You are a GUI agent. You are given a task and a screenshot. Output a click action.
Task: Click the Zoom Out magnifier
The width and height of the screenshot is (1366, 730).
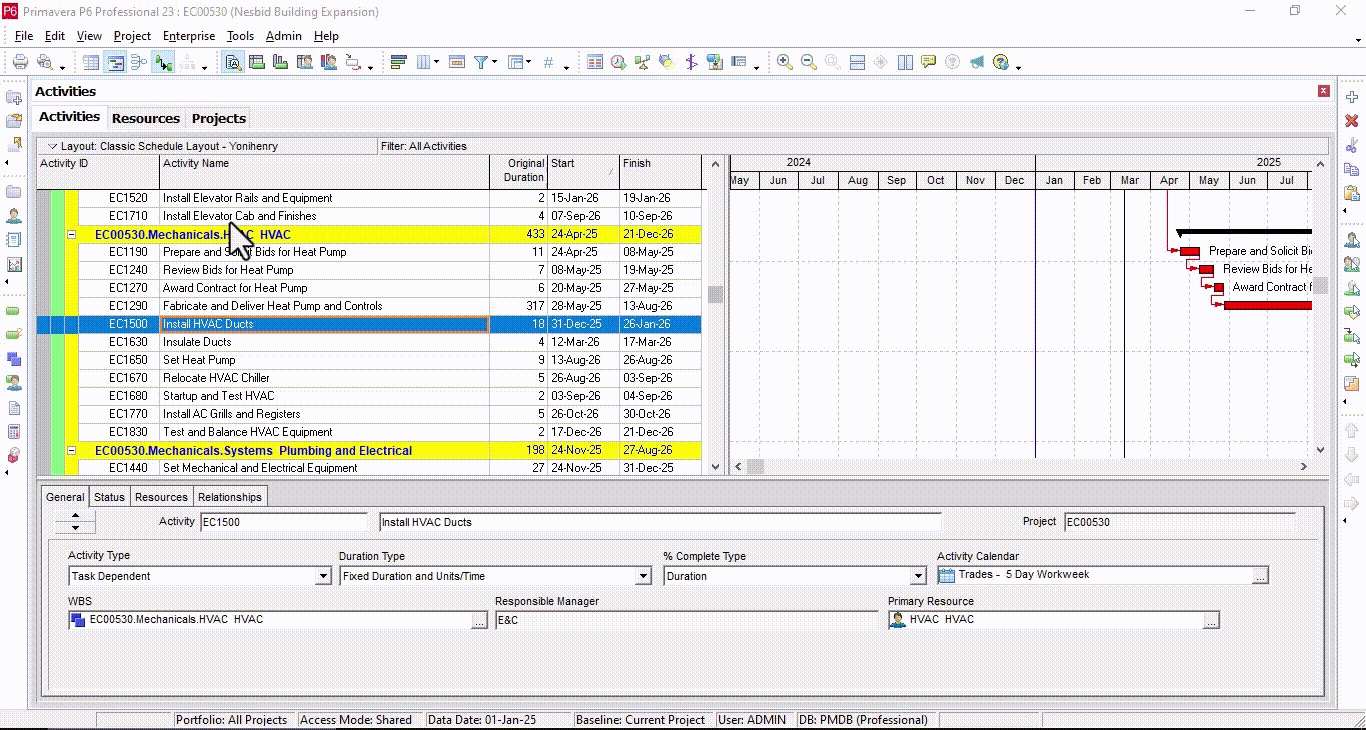(x=809, y=62)
